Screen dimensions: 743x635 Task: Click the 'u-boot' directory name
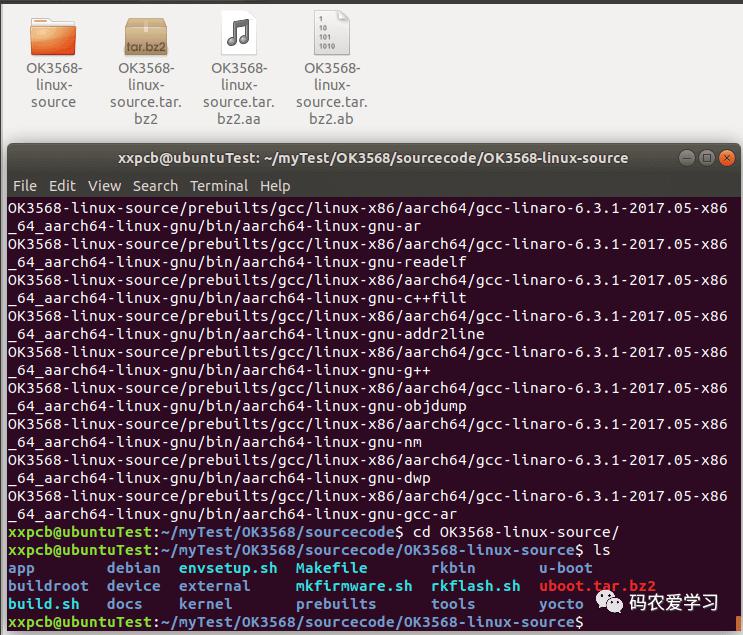click(566, 568)
